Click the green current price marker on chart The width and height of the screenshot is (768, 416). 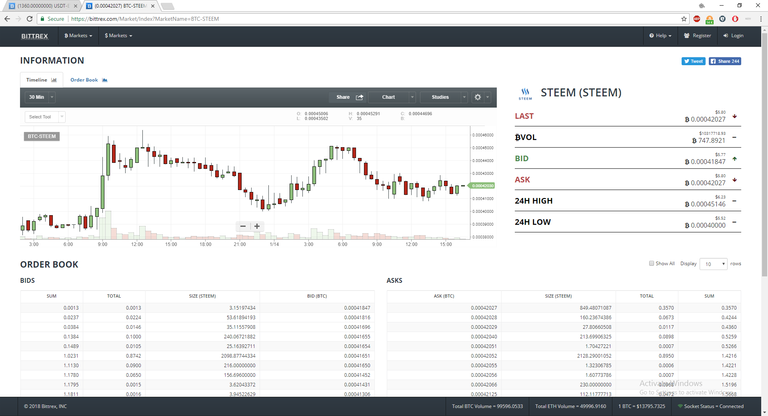[x=481, y=186]
